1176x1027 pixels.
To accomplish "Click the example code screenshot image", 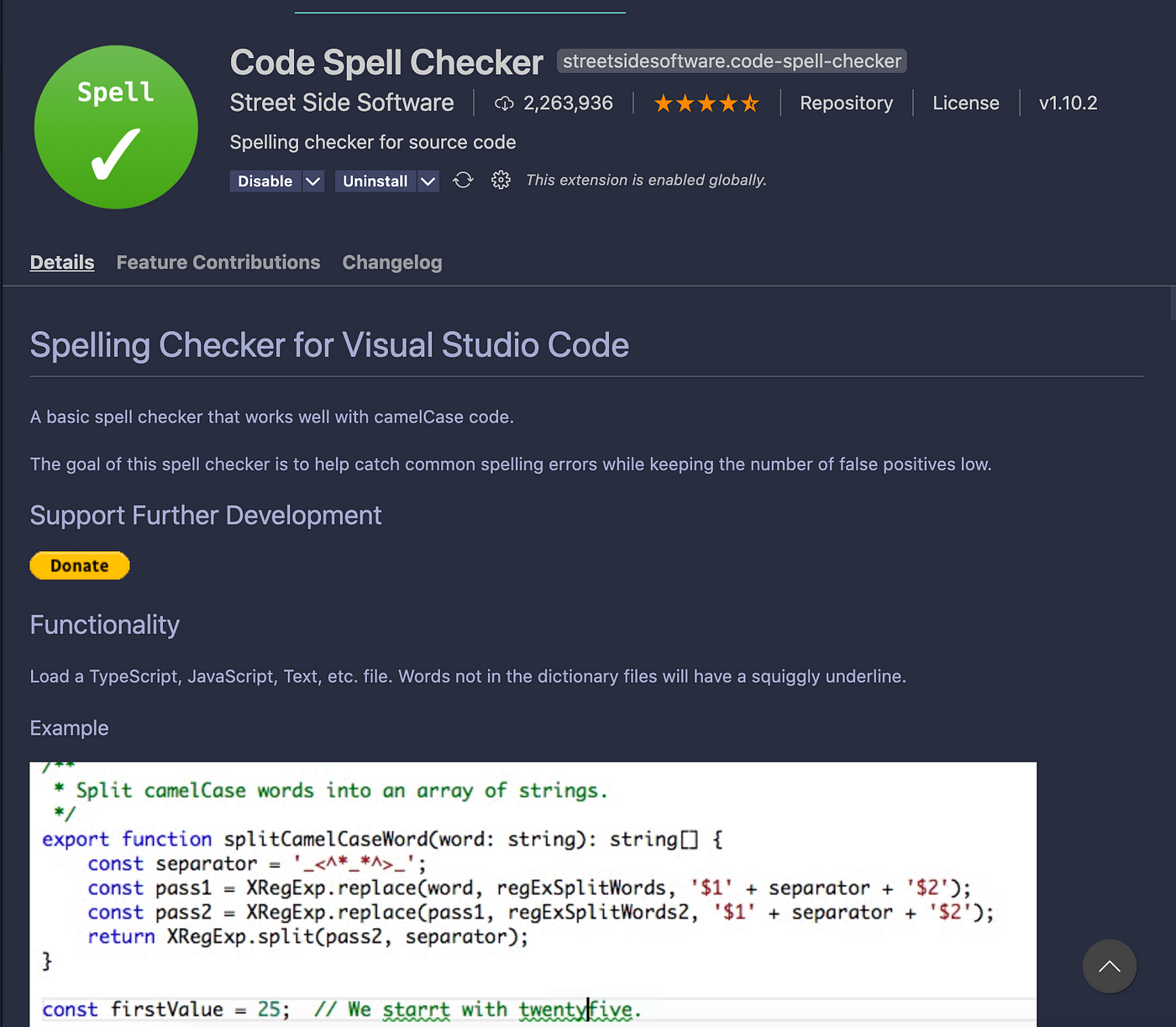I will pos(533,894).
